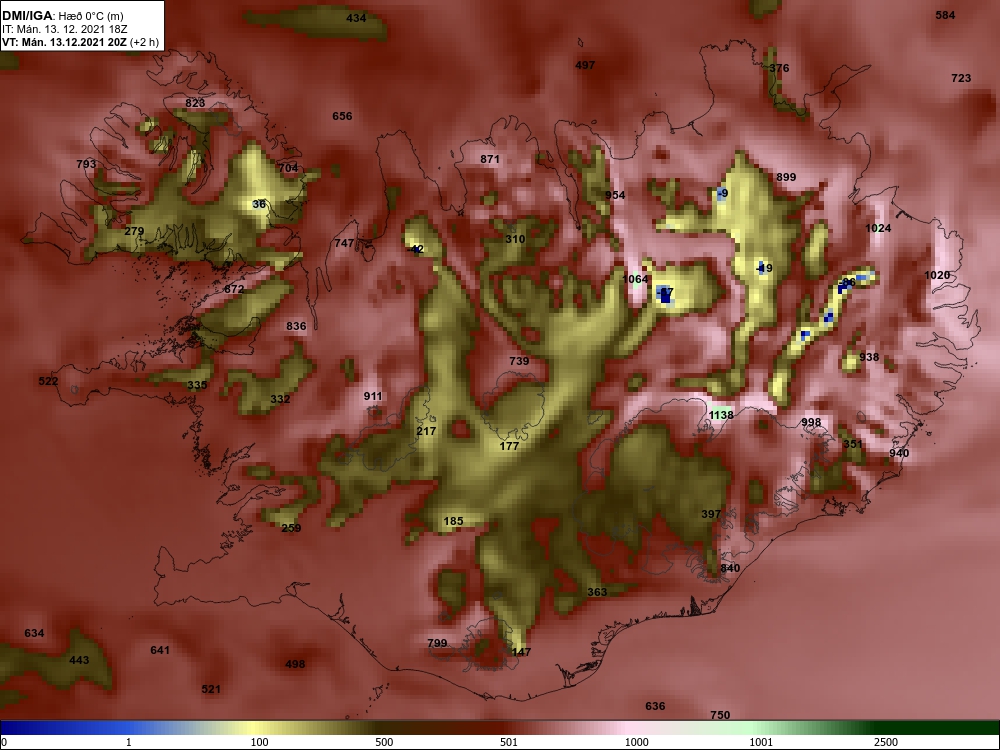
Task: Click the map value 793
Action: pos(86,165)
